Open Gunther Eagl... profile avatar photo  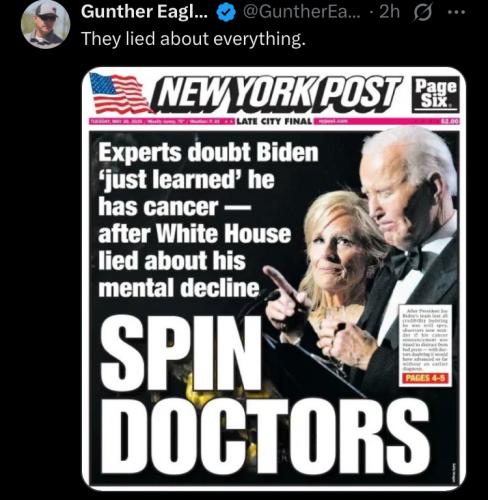[46, 24]
